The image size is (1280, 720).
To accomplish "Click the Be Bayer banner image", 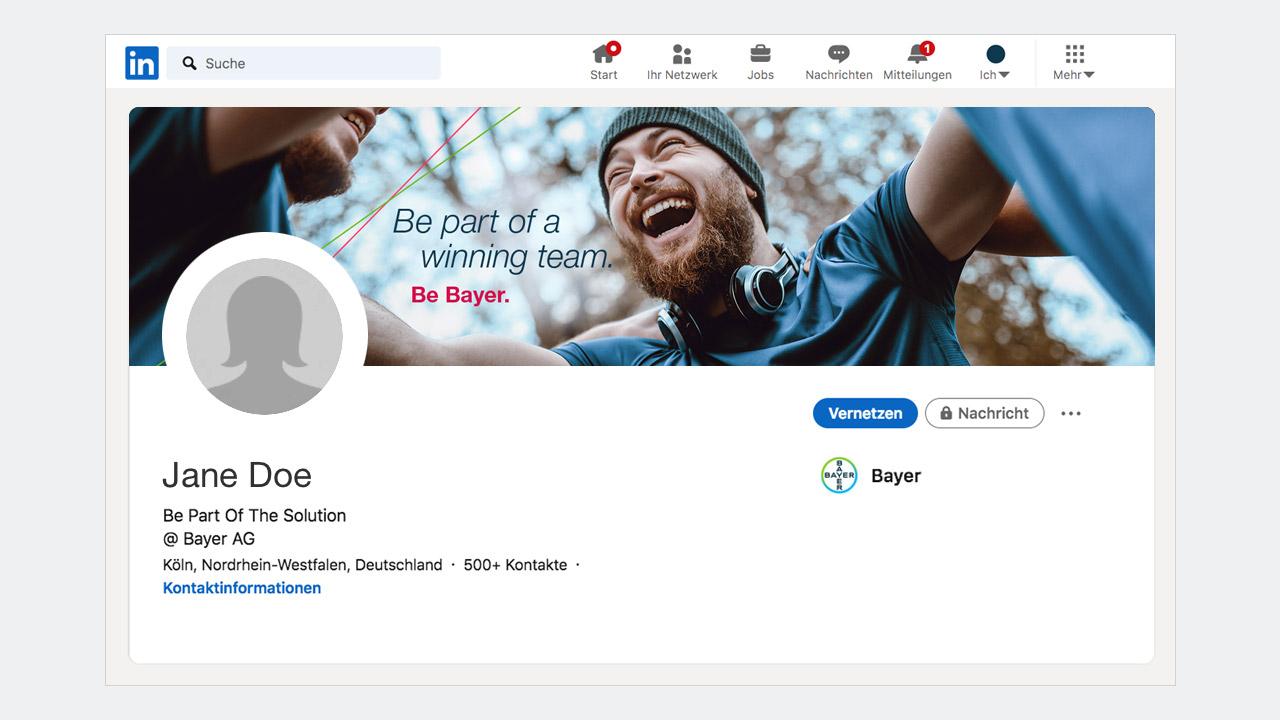I will 642,236.
